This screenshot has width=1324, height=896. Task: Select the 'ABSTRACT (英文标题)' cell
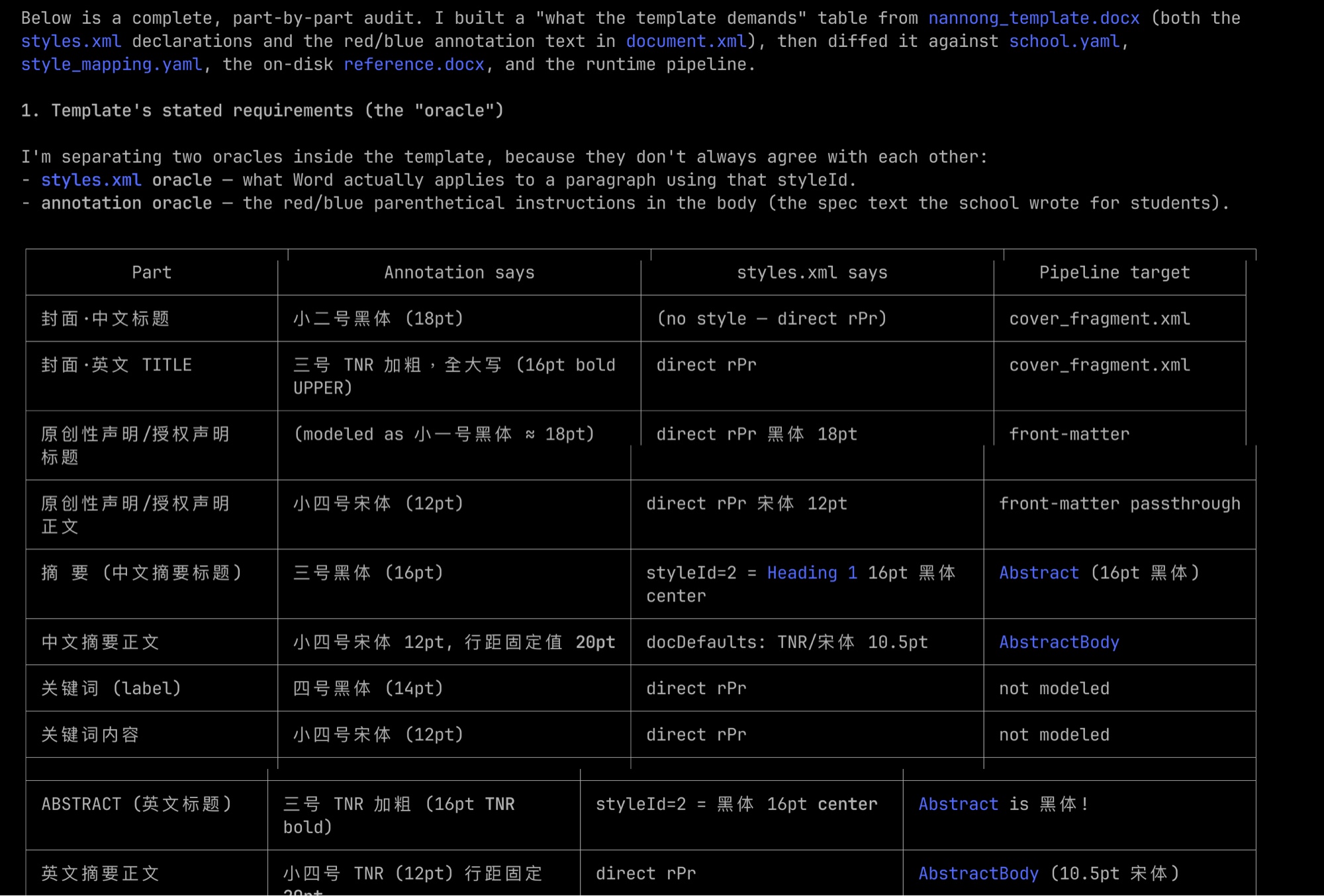(x=147, y=815)
